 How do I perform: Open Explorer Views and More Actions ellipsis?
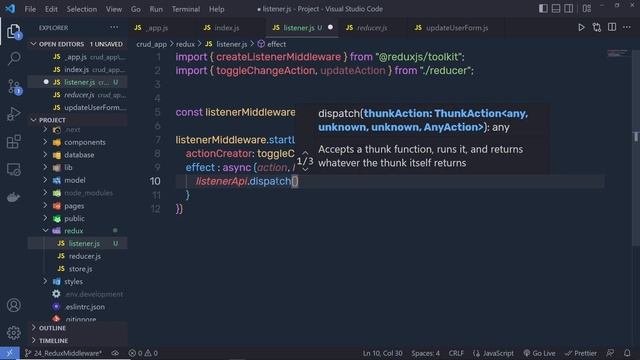114,28
